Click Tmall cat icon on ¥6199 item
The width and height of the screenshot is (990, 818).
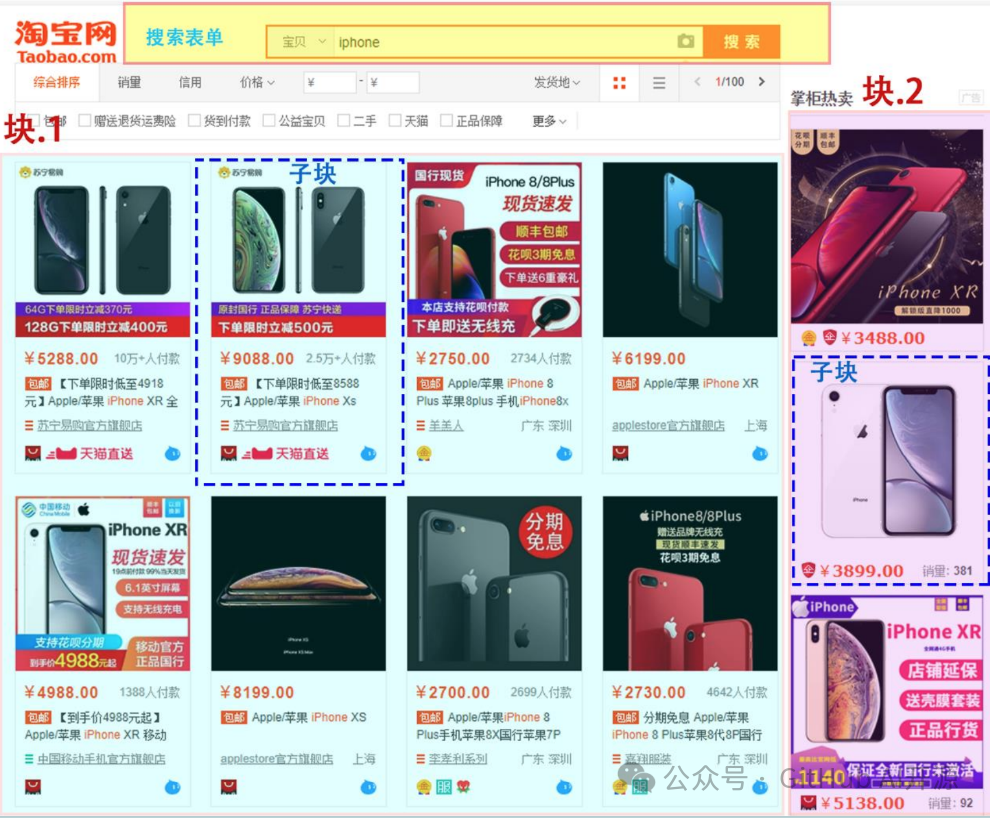pos(621,453)
